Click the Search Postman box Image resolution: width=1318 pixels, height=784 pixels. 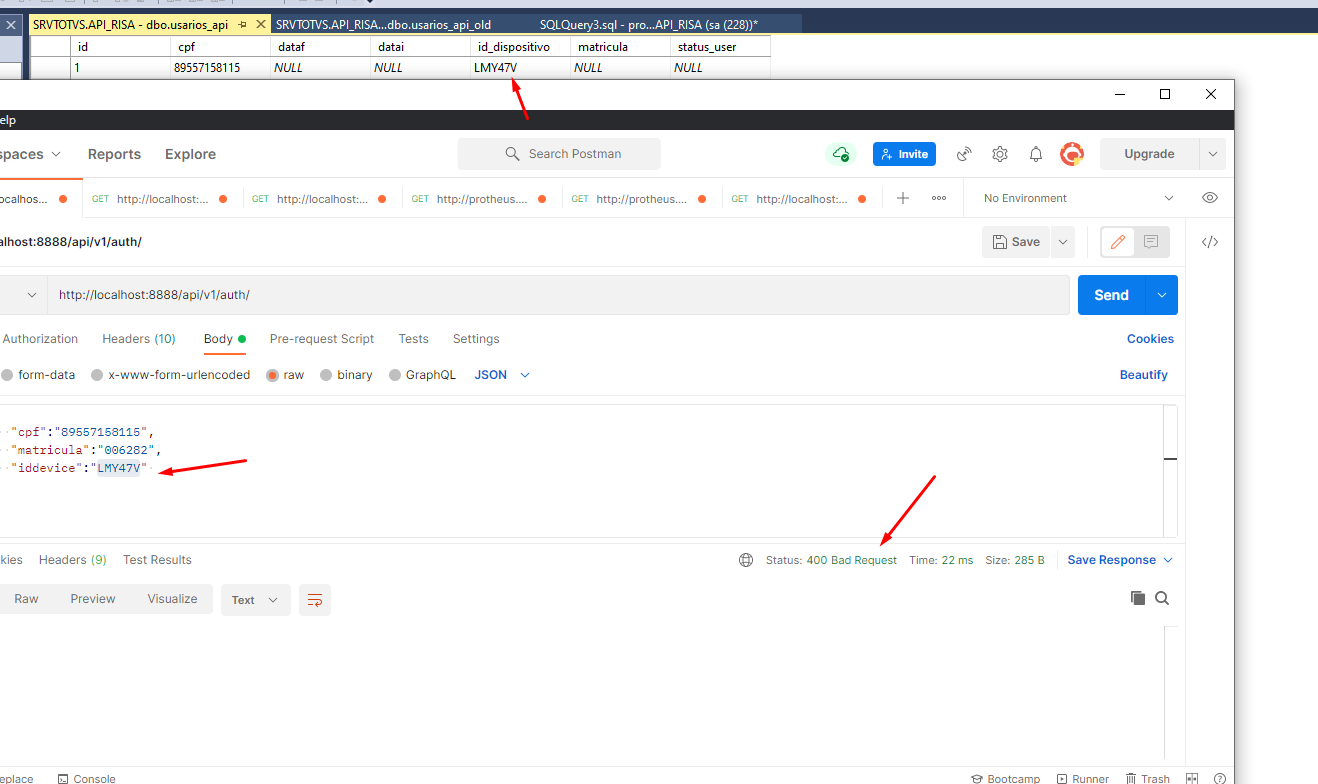[x=559, y=154]
